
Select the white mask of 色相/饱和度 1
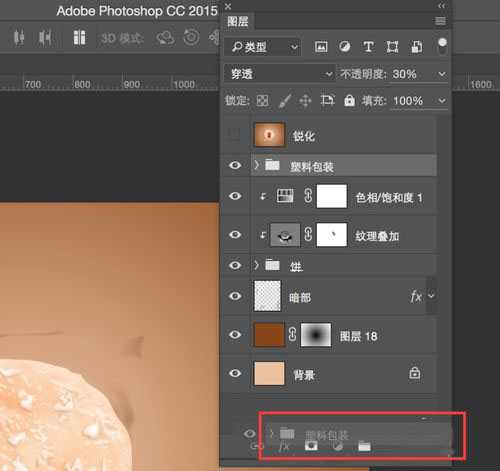click(332, 196)
